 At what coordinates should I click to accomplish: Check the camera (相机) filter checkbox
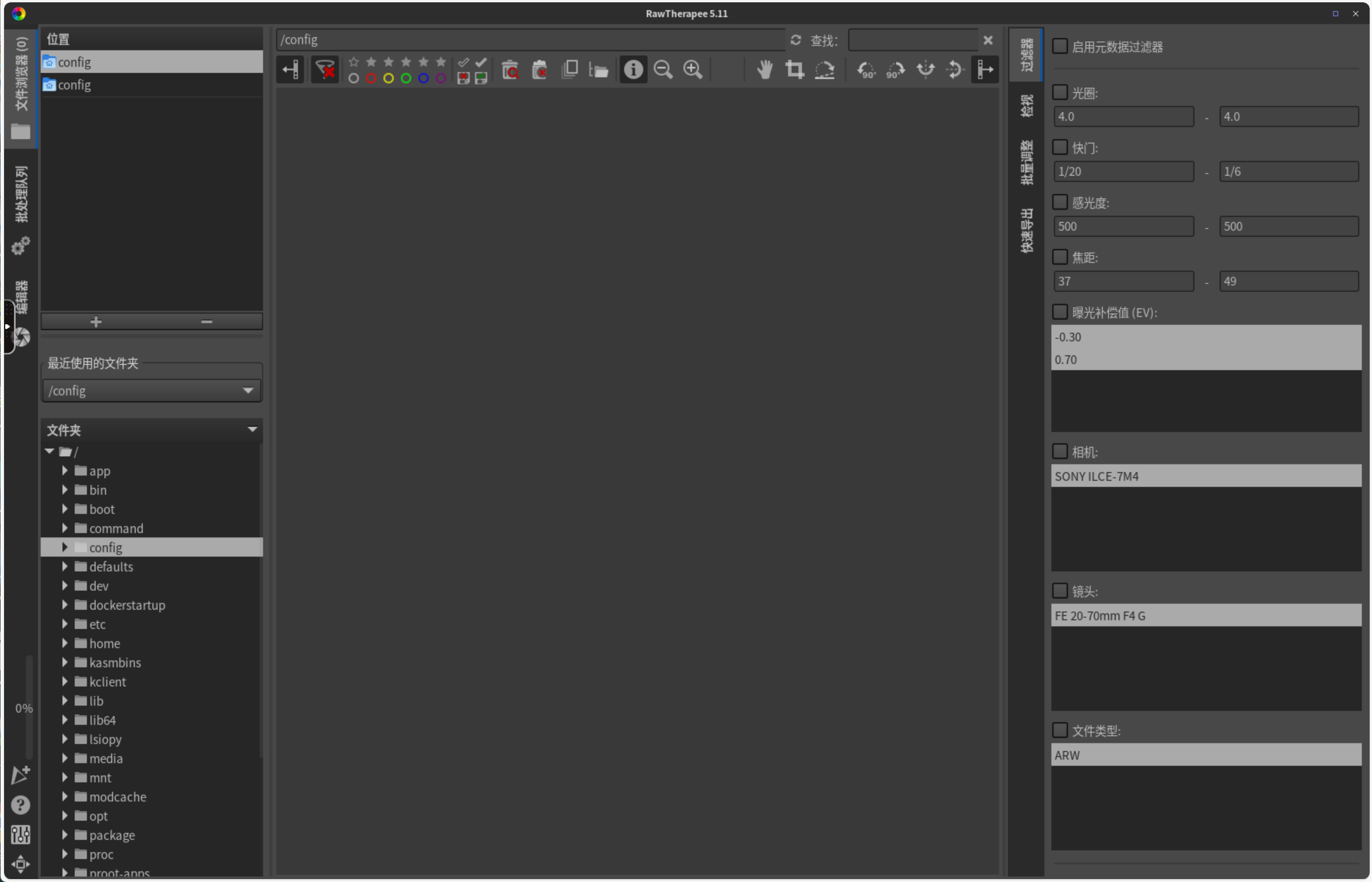click(x=1060, y=451)
